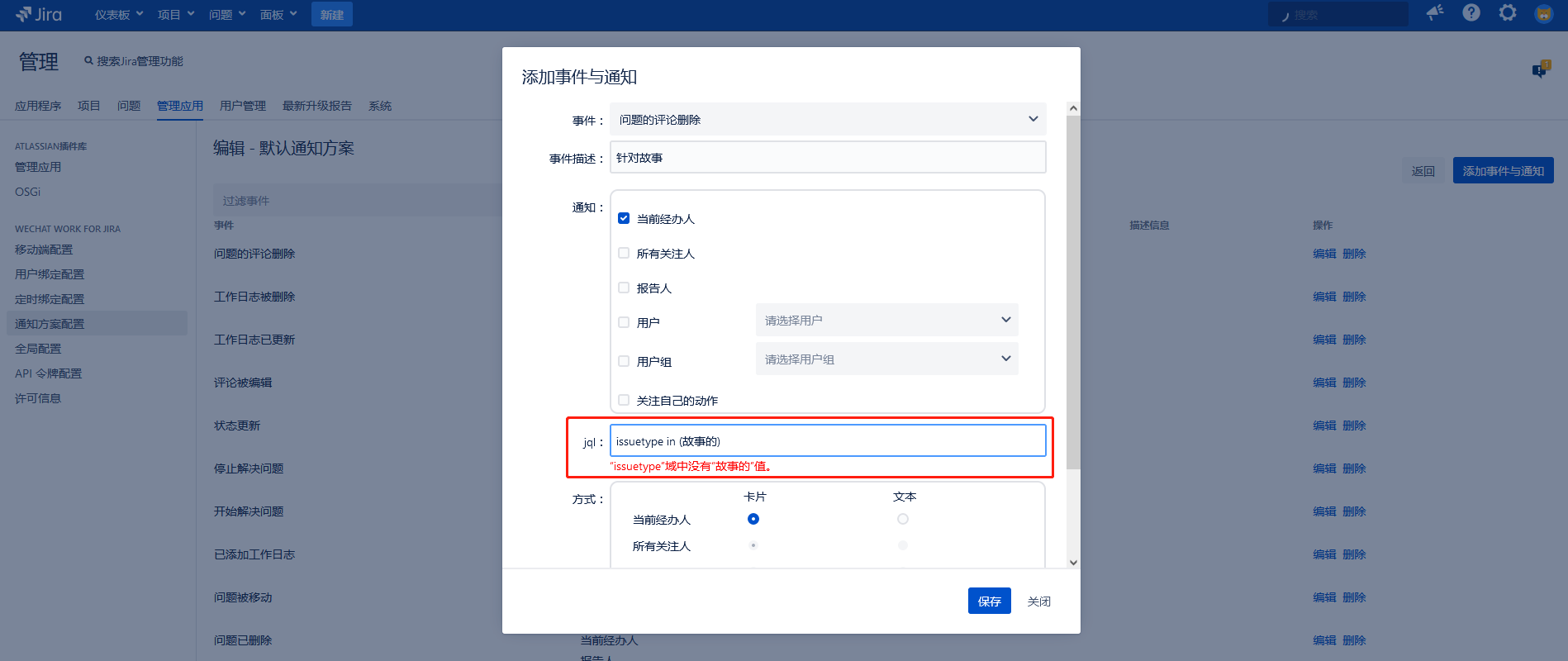
Task: Open the 请选择用户组 dropdown
Action: (x=886, y=359)
